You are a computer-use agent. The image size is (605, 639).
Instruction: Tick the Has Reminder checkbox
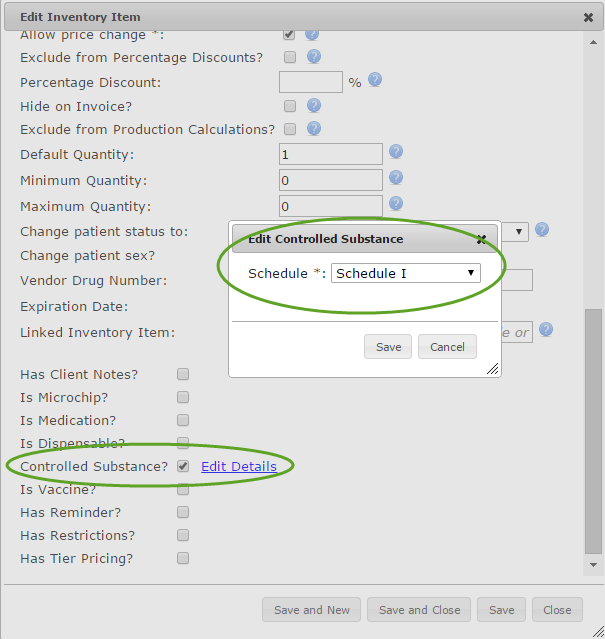[183, 512]
